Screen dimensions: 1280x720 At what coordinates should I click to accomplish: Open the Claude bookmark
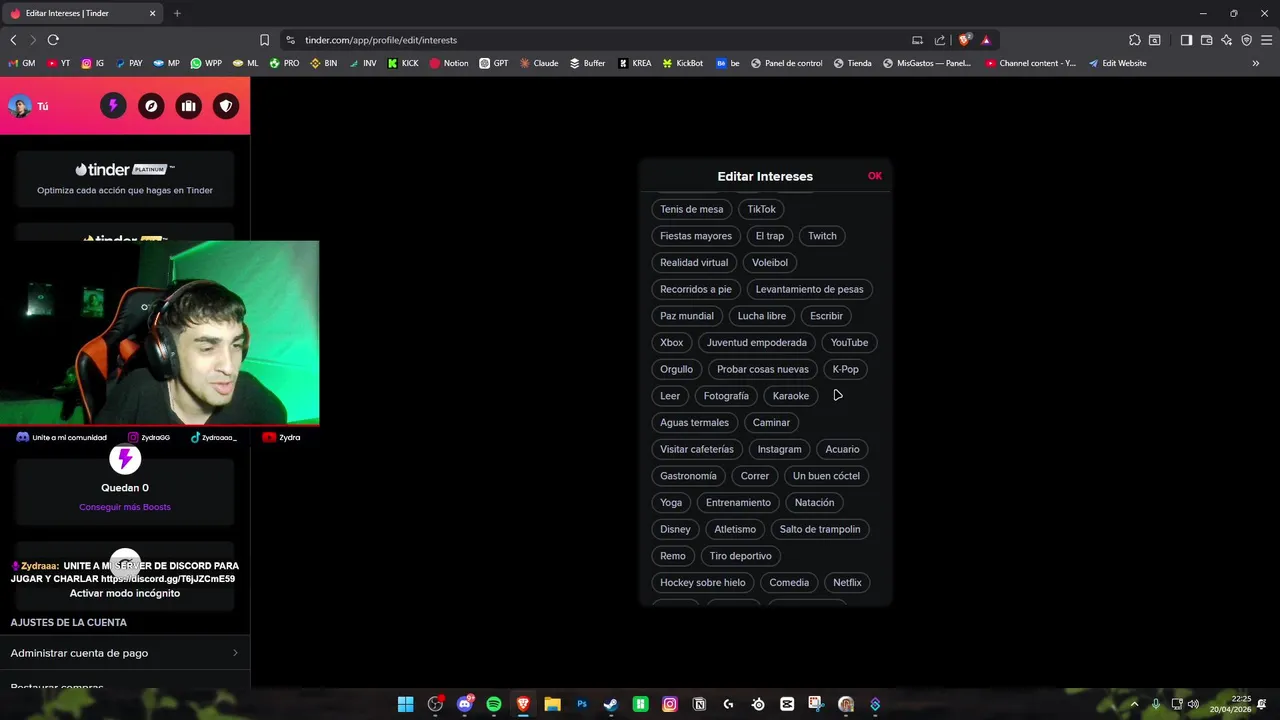tap(538, 63)
